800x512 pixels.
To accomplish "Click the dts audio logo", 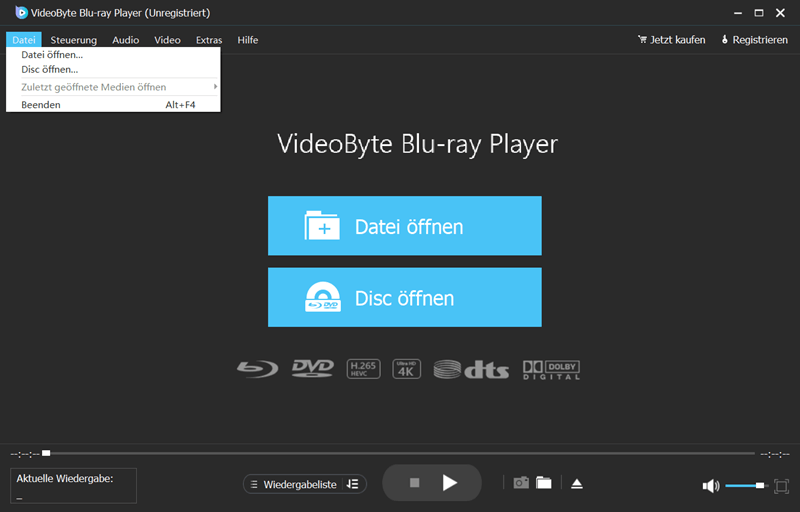I will click(471, 369).
